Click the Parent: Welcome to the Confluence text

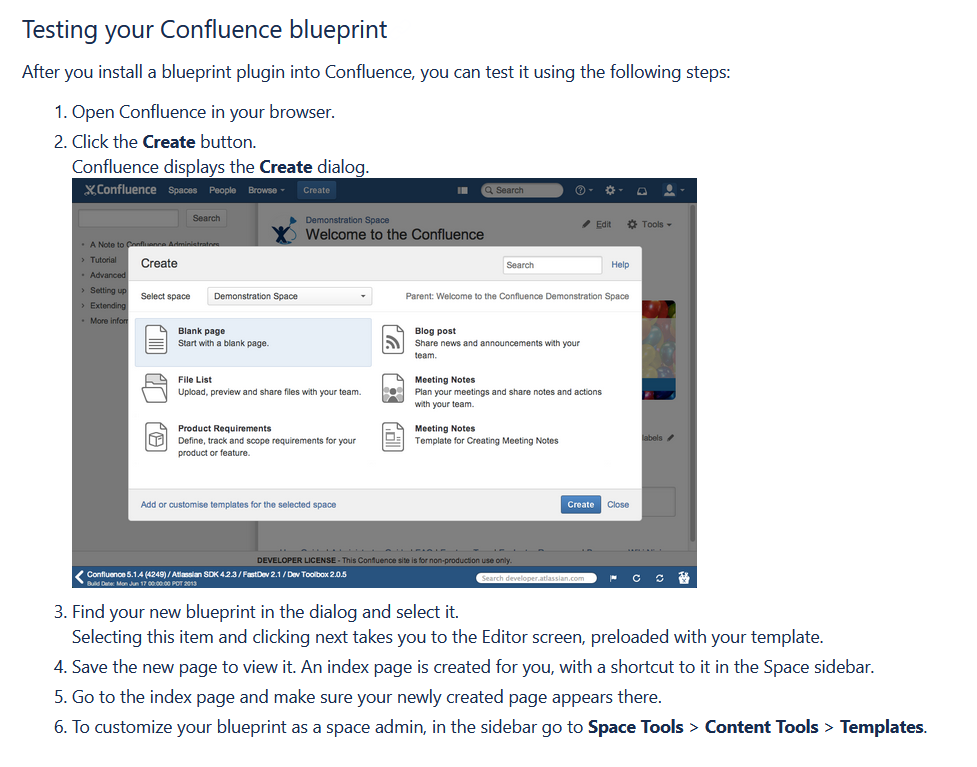[517, 296]
